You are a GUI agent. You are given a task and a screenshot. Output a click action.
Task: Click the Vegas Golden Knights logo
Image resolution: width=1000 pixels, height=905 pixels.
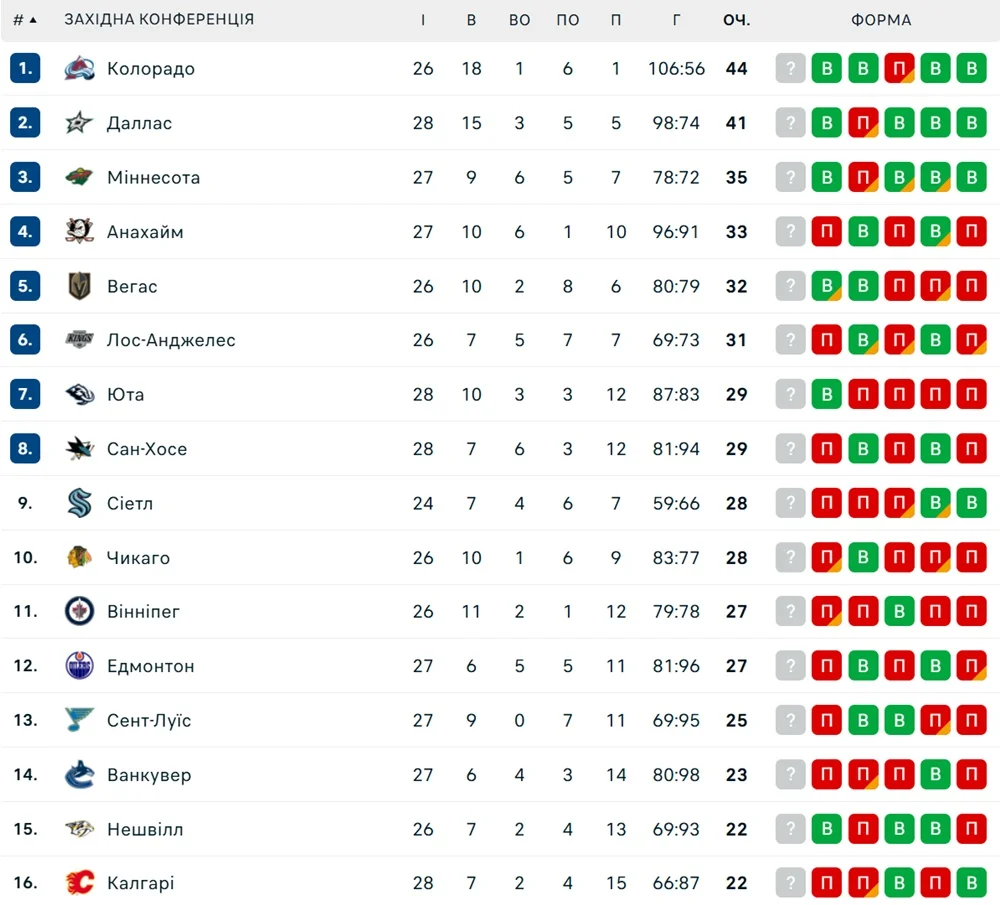click(79, 286)
